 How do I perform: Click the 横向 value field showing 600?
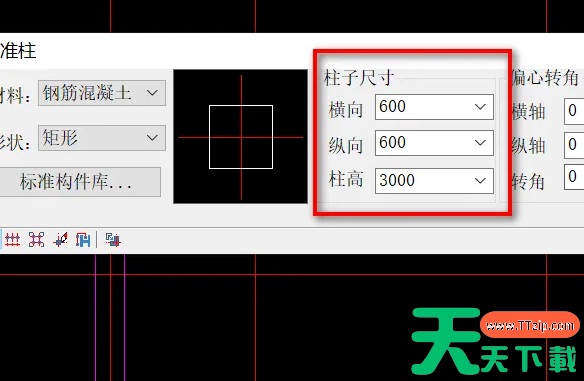click(434, 107)
